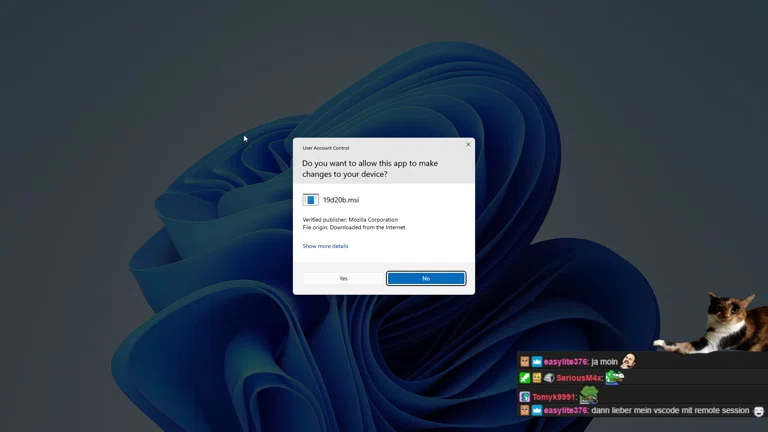Close the User Account Control dialog
This screenshot has width=768, height=432.
pyautogui.click(x=468, y=145)
